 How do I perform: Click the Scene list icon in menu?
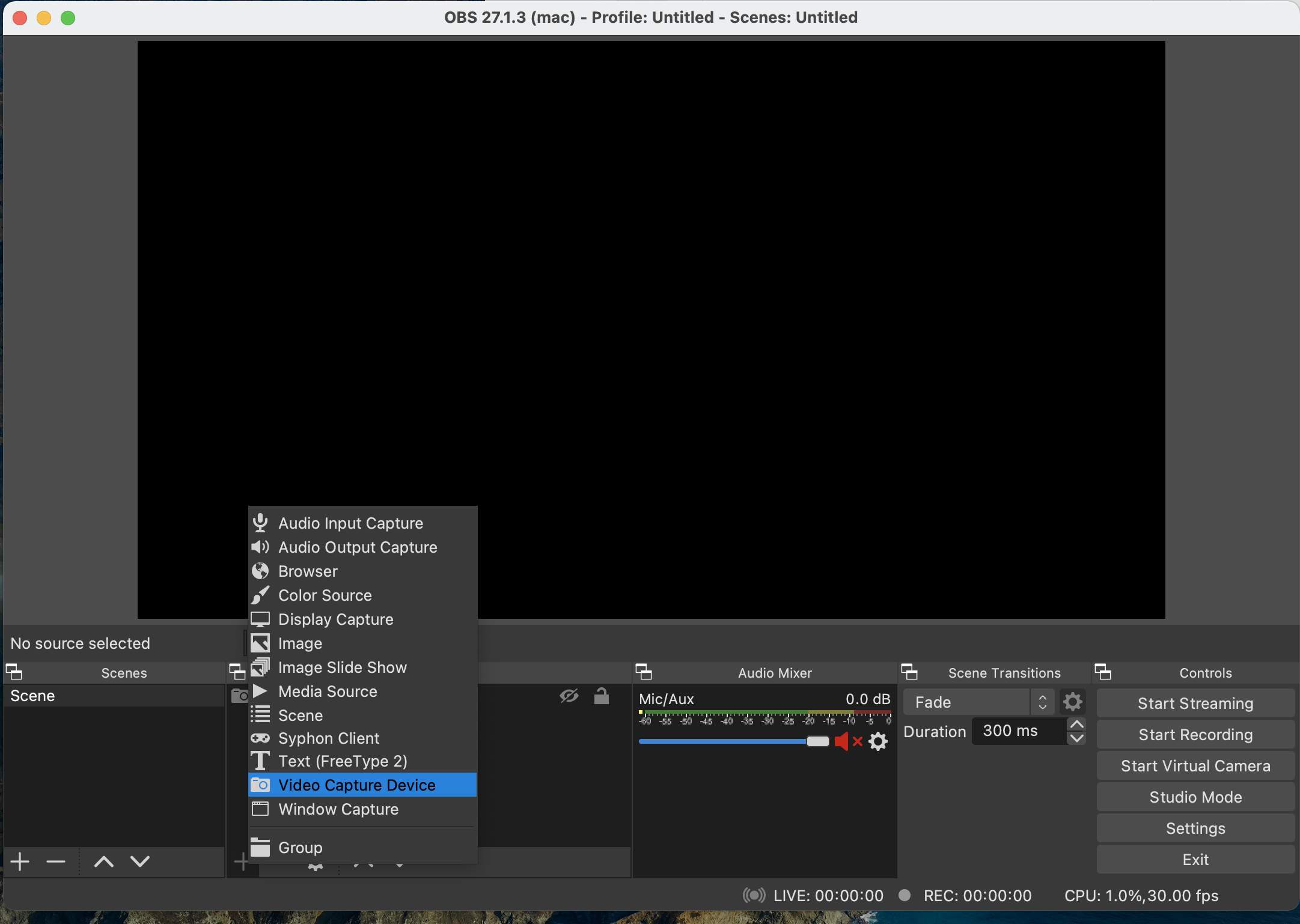pos(260,714)
